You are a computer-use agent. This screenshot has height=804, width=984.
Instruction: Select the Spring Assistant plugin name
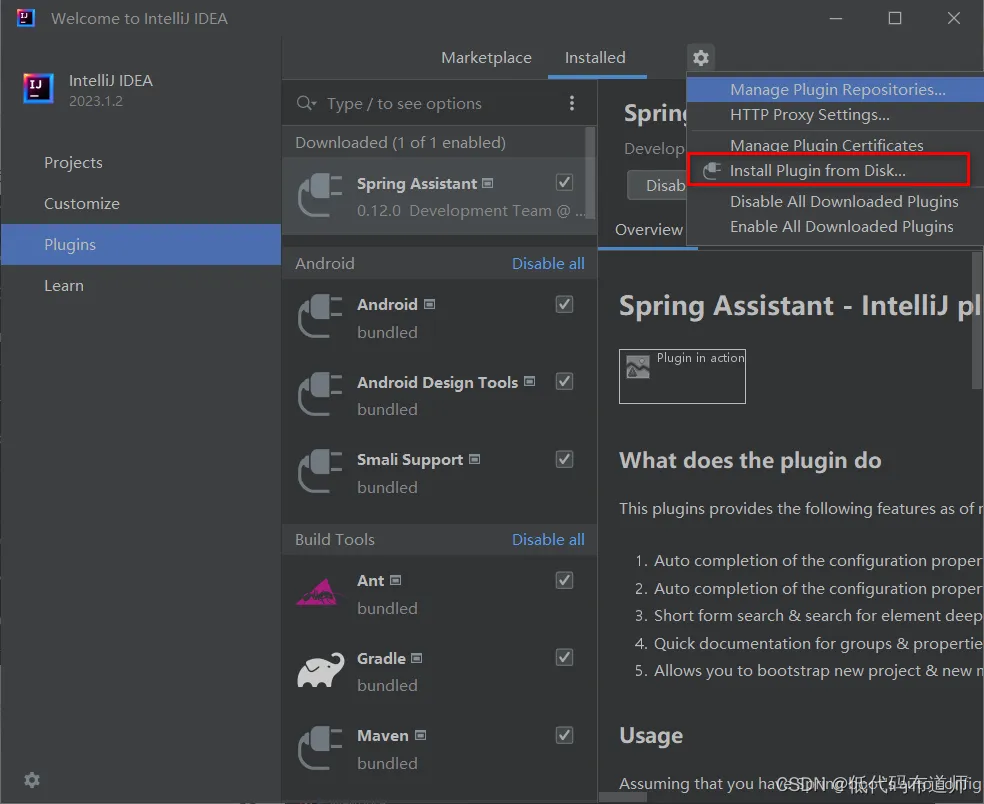tap(417, 183)
